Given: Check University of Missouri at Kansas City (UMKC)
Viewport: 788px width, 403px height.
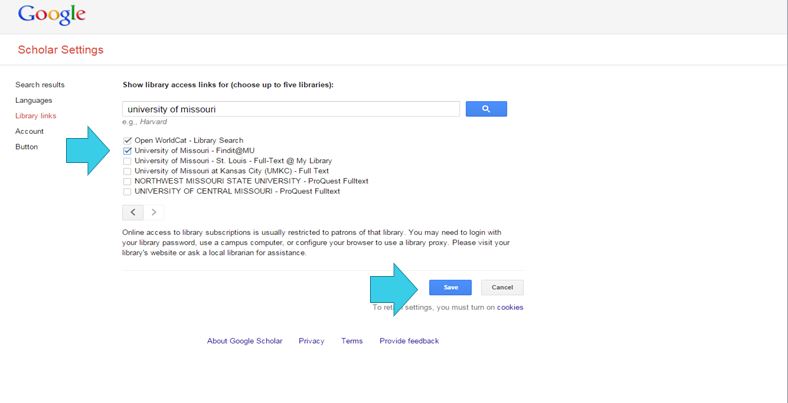Looking at the screenshot, I should [x=127, y=171].
